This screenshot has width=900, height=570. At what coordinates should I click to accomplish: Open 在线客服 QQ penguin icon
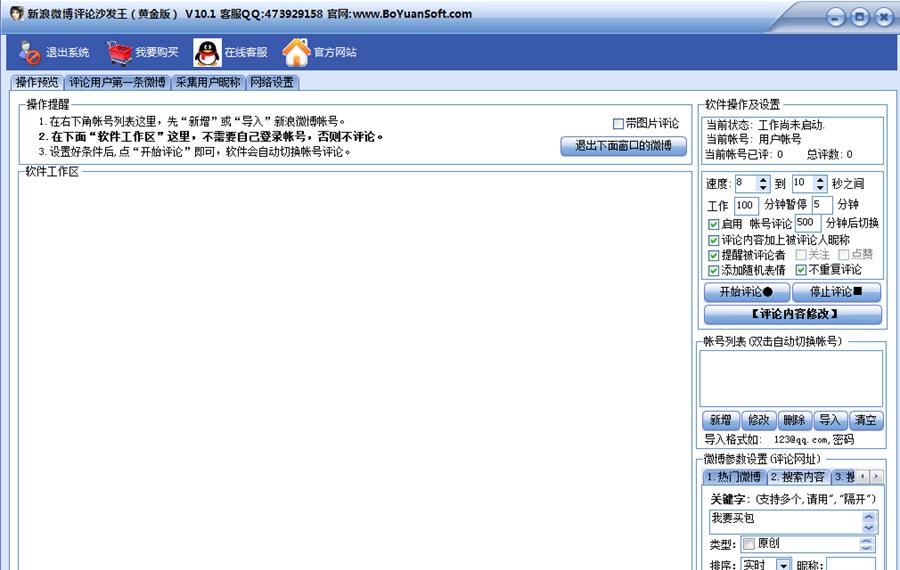tap(207, 53)
